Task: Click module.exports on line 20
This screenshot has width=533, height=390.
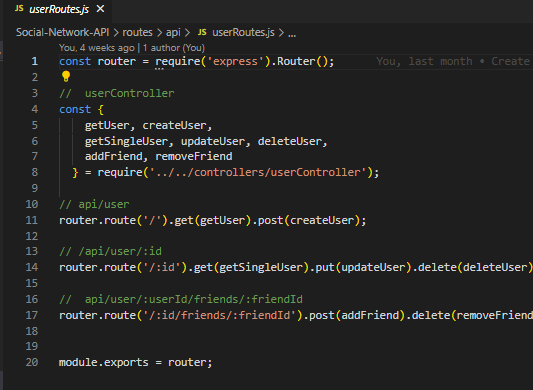Action: [104, 363]
